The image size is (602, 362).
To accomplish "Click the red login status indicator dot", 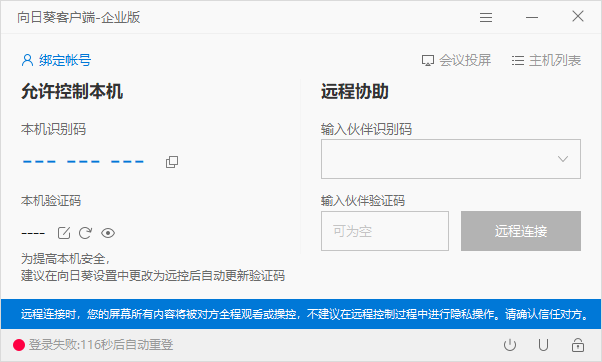I will pos(19,345).
